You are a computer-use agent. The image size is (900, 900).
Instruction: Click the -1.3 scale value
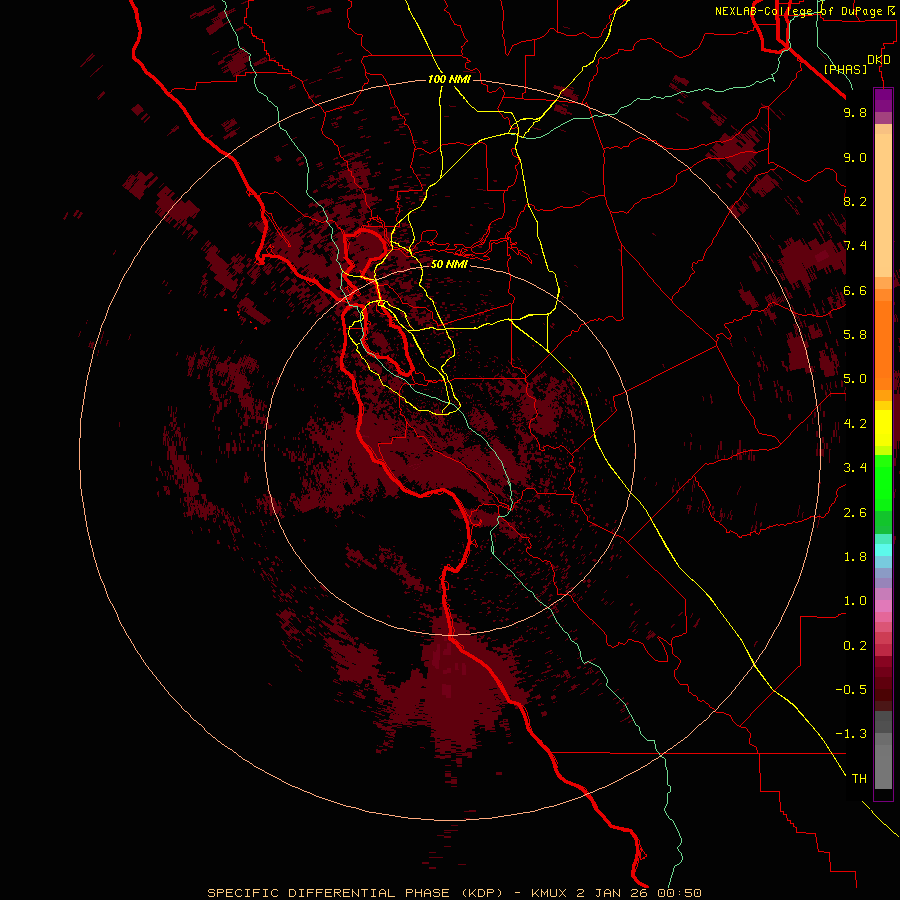[851, 734]
